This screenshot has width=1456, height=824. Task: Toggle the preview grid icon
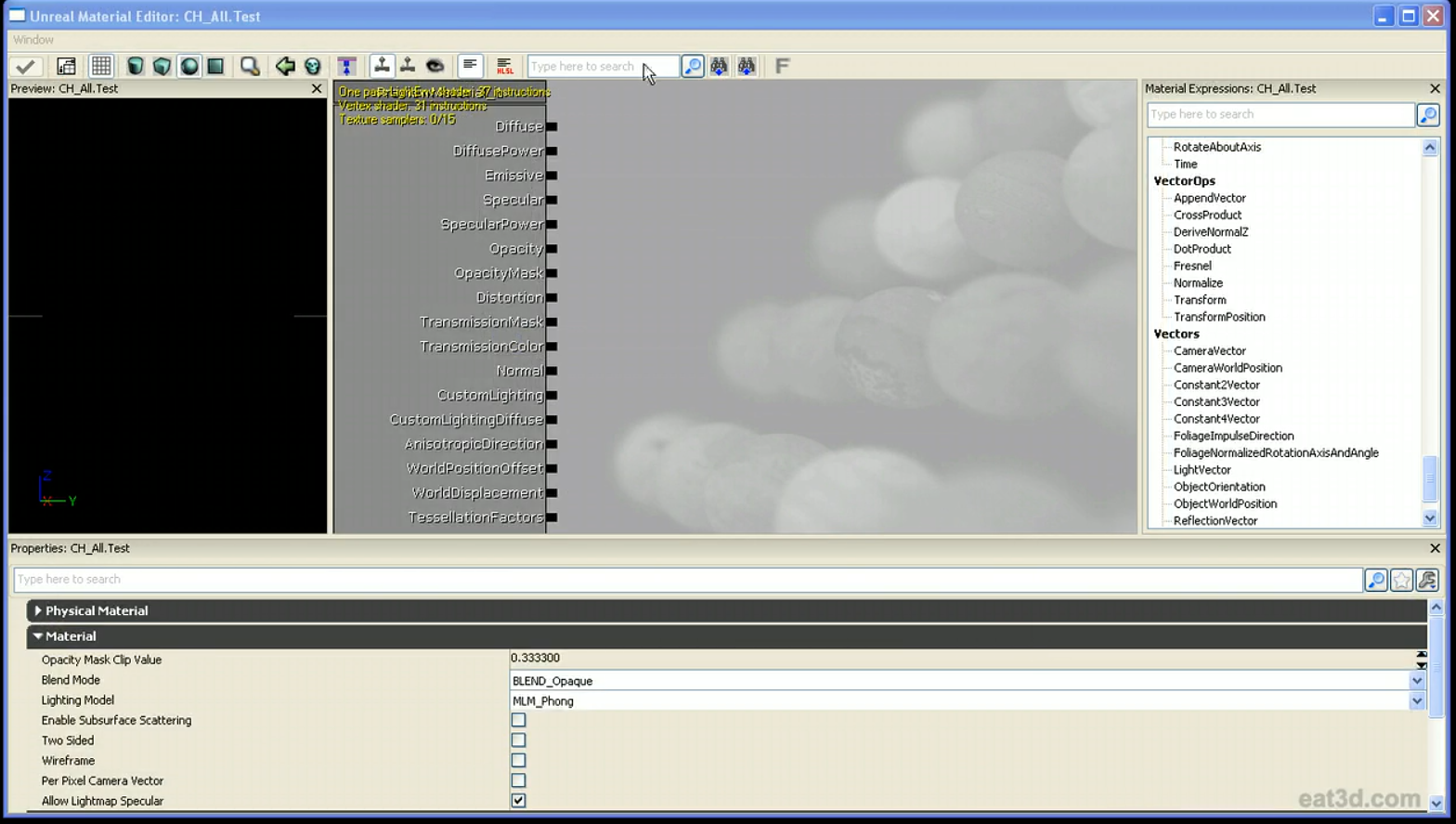pos(101,66)
